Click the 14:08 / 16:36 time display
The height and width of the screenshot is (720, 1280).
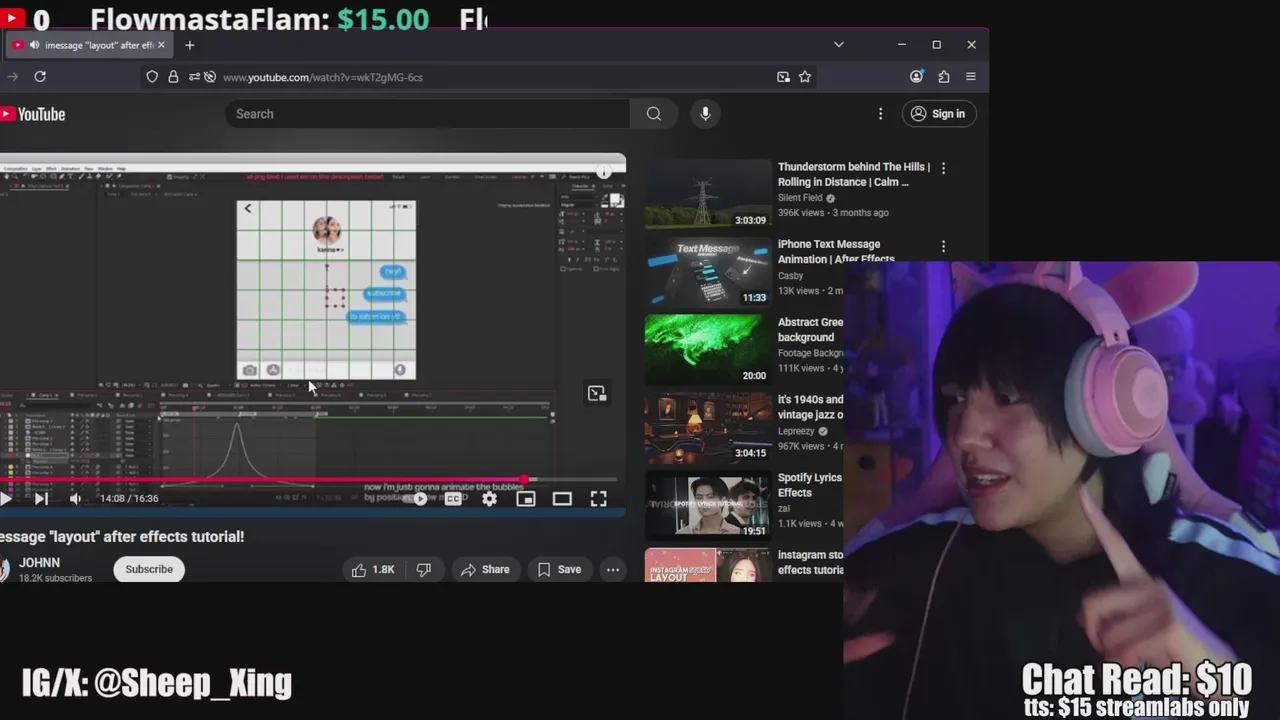[129, 498]
